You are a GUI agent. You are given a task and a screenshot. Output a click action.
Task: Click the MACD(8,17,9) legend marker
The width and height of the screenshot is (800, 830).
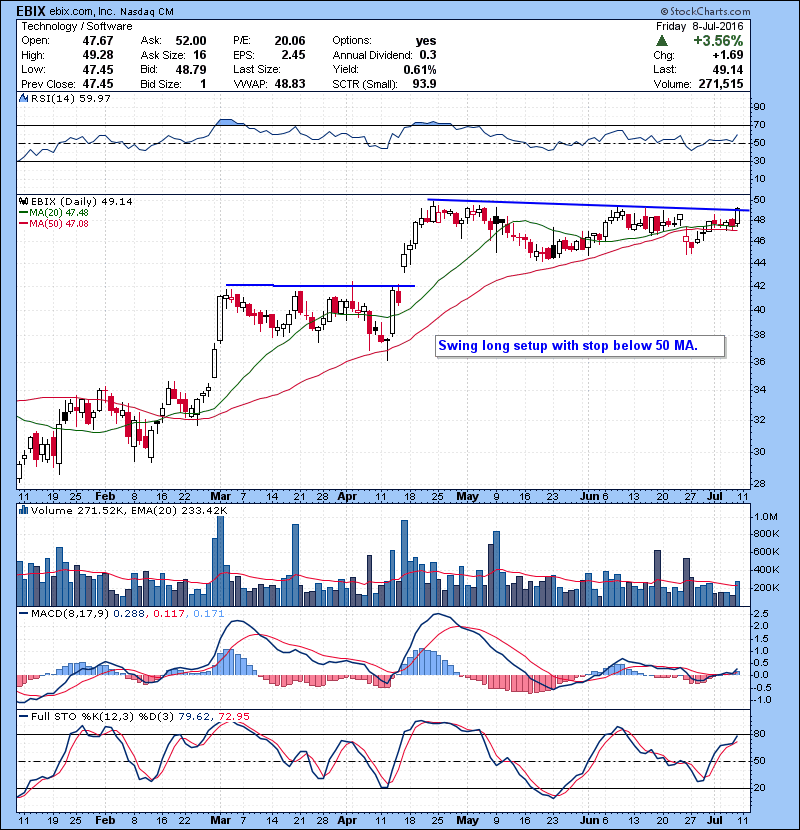[23, 614]
